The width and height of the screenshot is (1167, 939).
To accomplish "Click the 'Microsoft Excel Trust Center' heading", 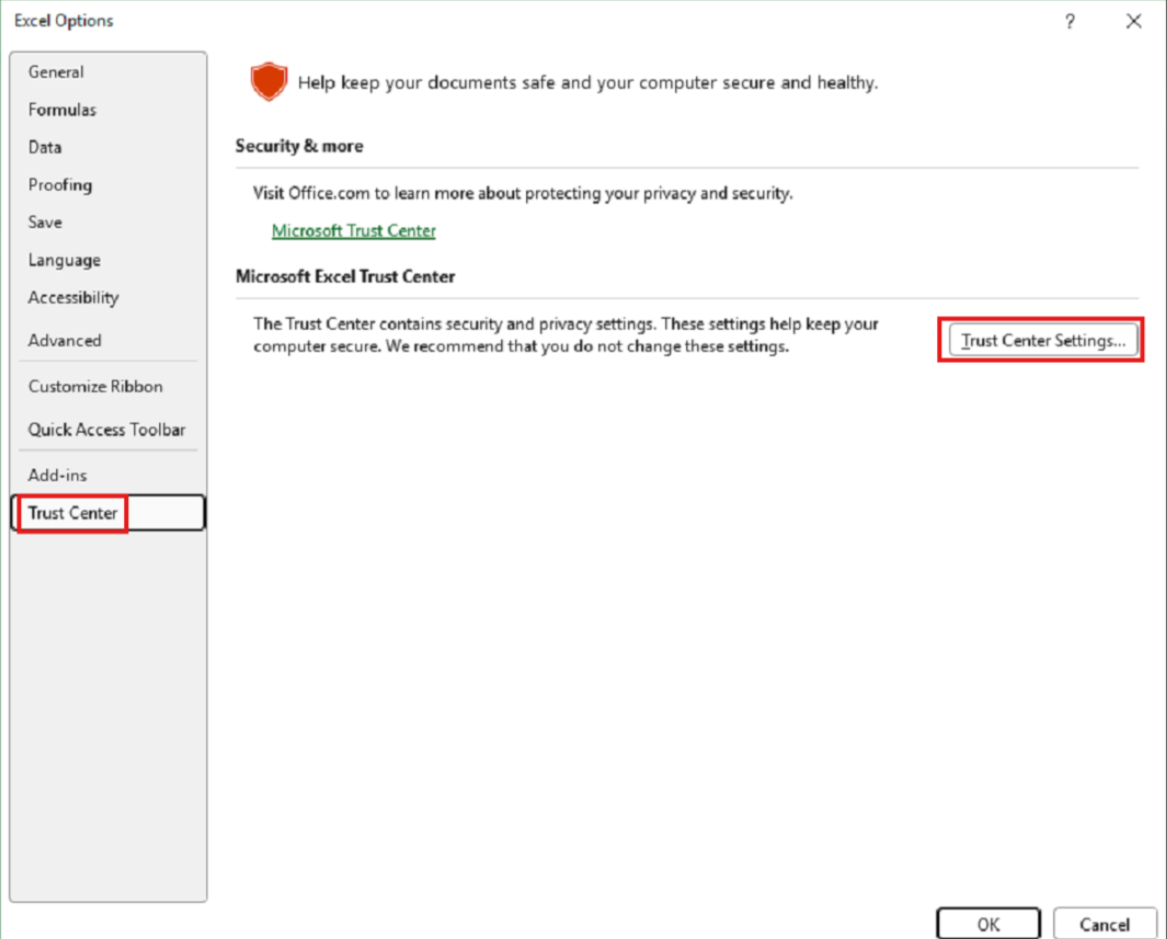I will point(345,276).
